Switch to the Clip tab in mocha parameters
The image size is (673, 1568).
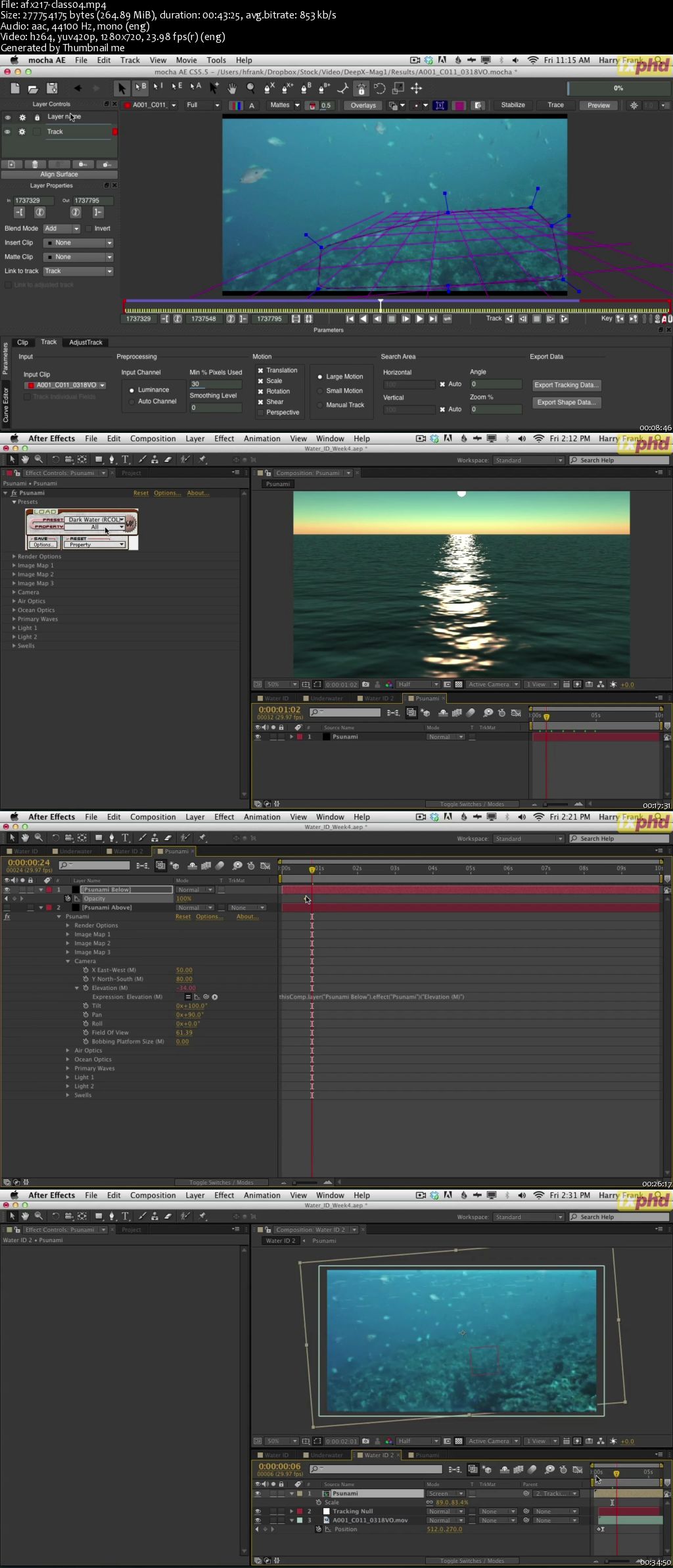click(x=22, y=342)
